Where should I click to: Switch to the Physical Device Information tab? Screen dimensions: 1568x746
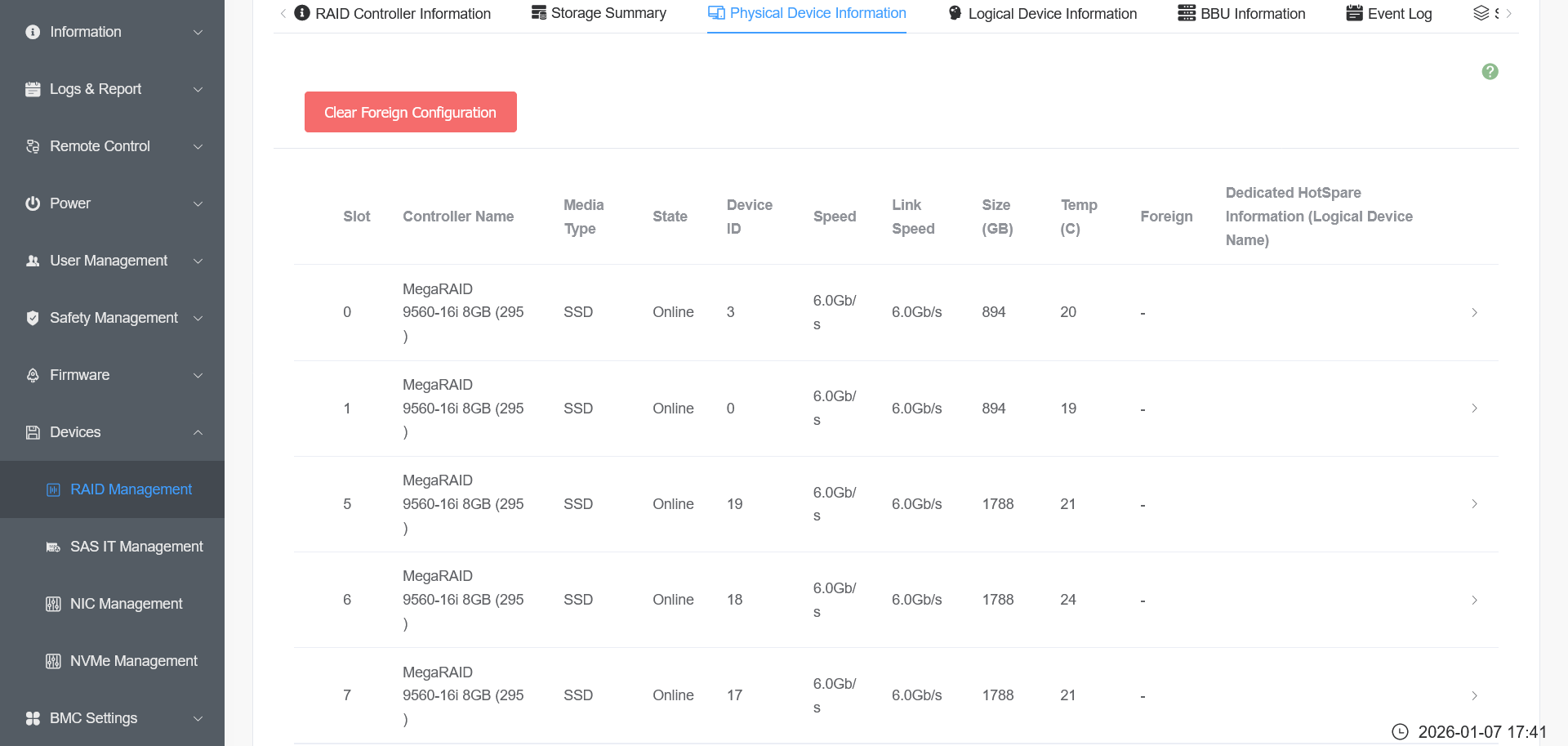[807, 14]
